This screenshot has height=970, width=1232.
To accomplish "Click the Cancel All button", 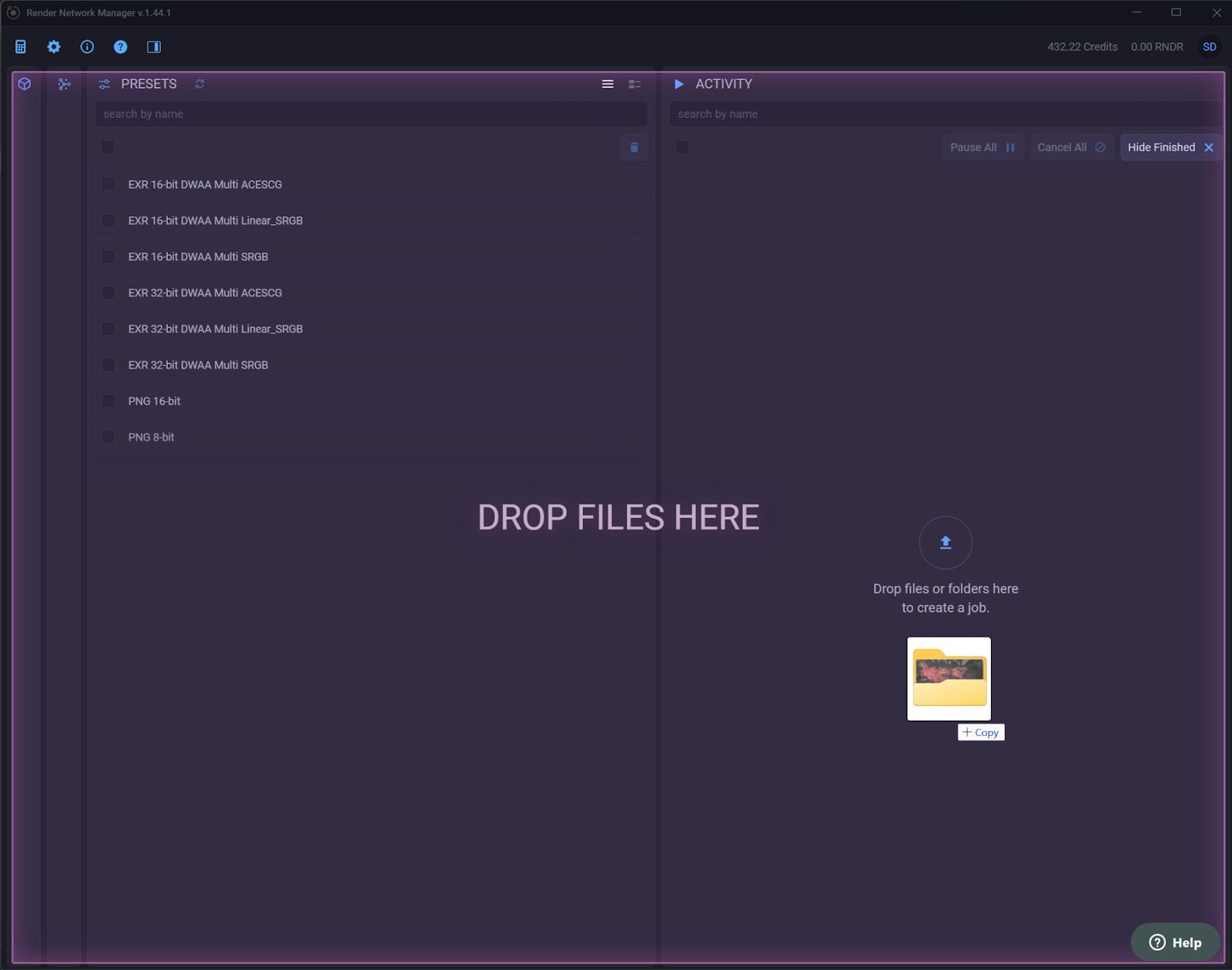I will (1070, 147).
